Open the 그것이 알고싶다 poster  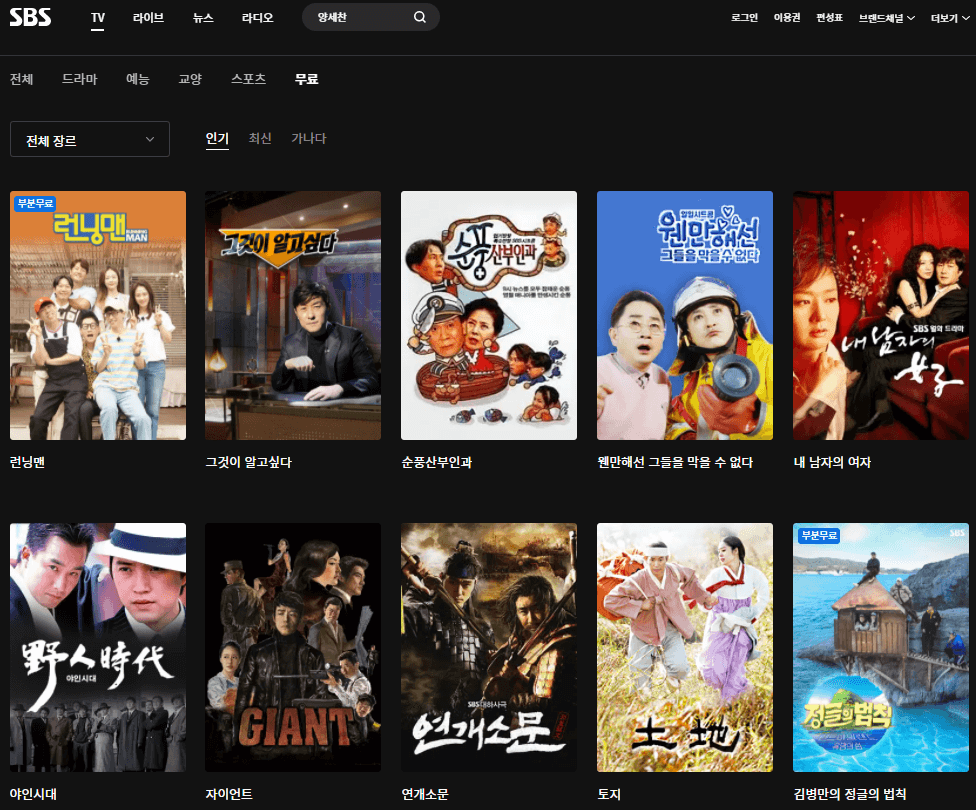pos(293,315)
